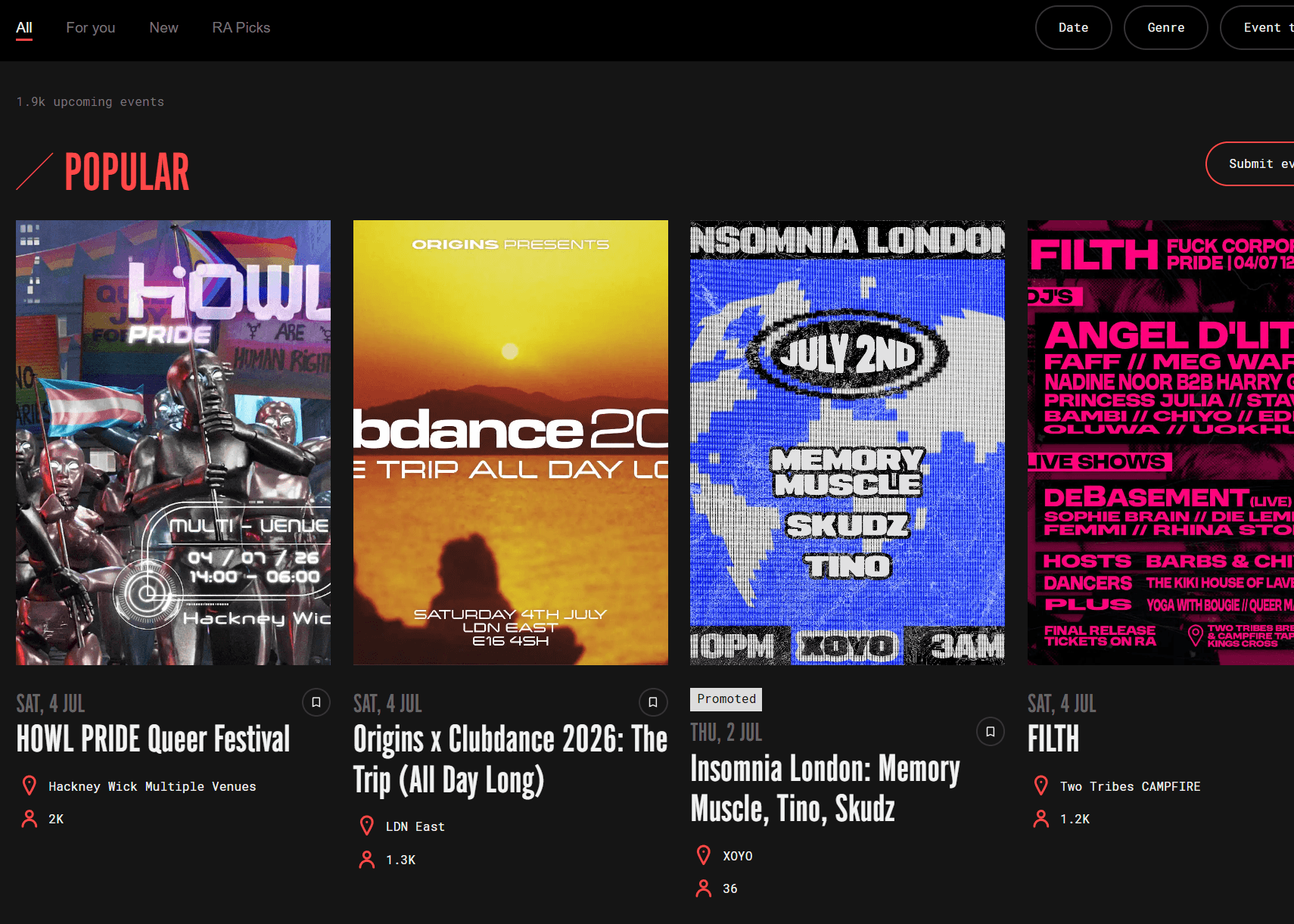Click the THU, 2 JUL date
Screen dimensions: 1294x924
click(726, 732)
